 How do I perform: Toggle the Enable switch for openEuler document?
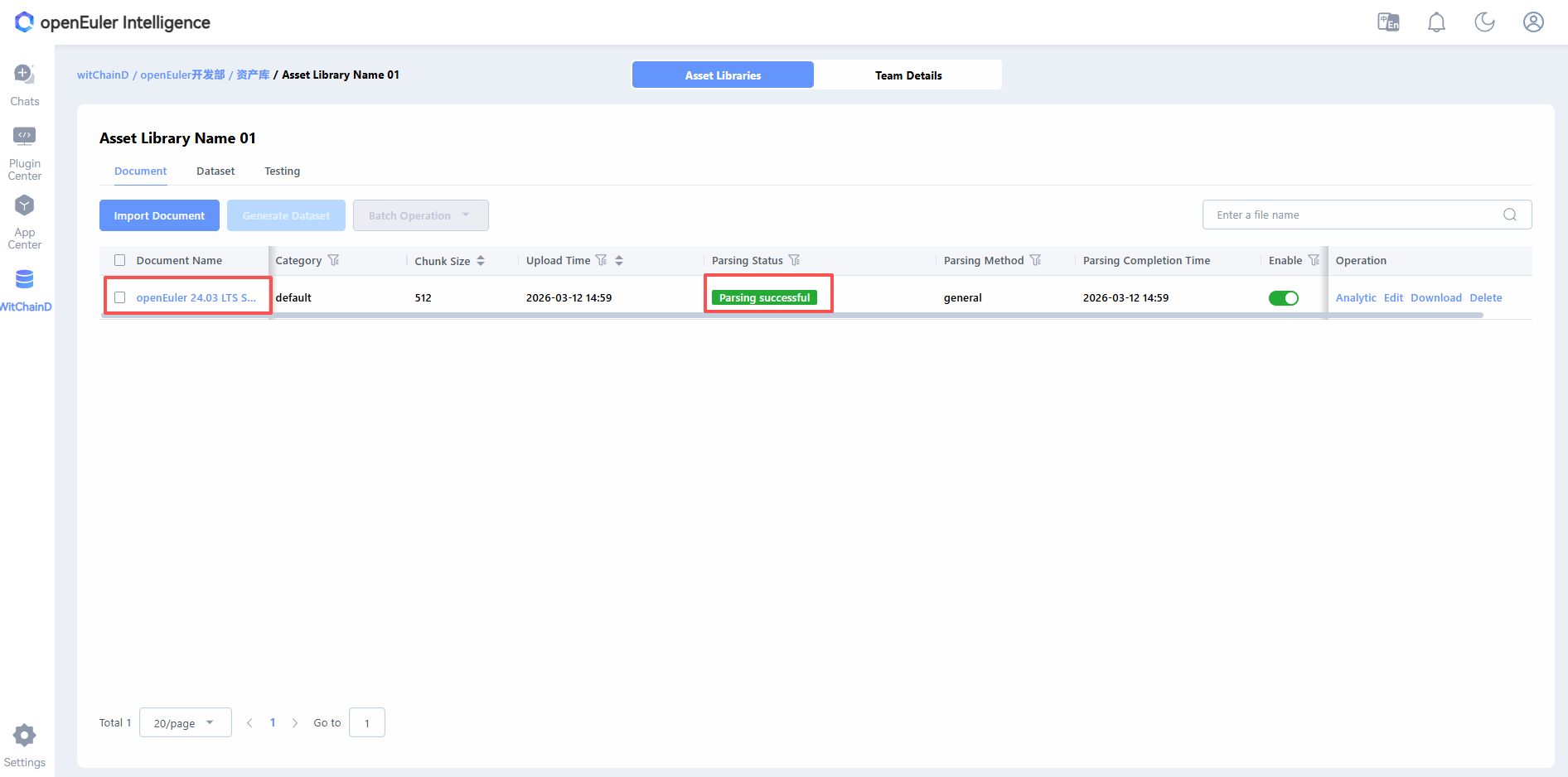tap(1283, 298)
